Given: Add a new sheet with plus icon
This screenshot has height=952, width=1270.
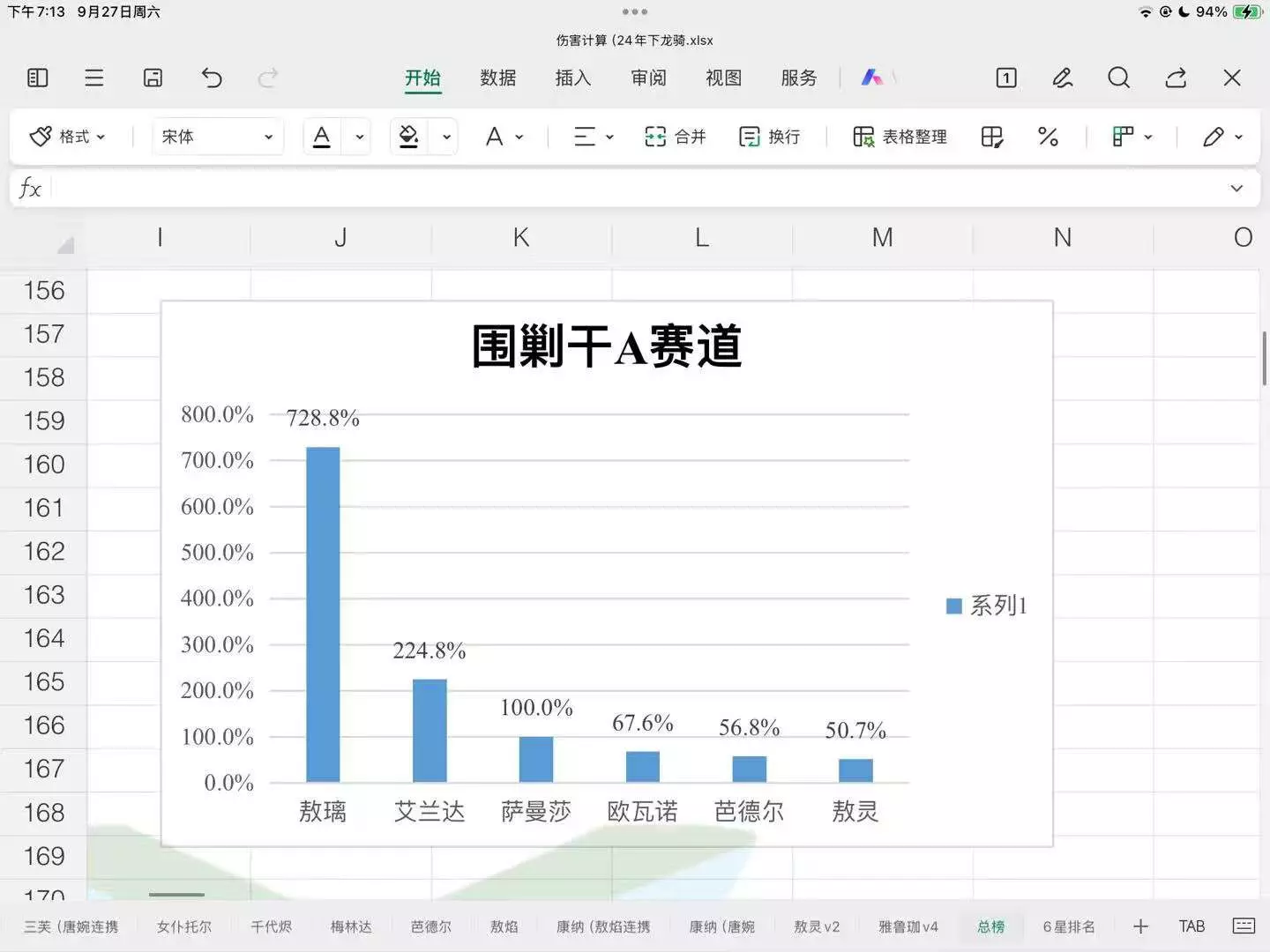Looking at the screenshot, I should pos(1140,926).
